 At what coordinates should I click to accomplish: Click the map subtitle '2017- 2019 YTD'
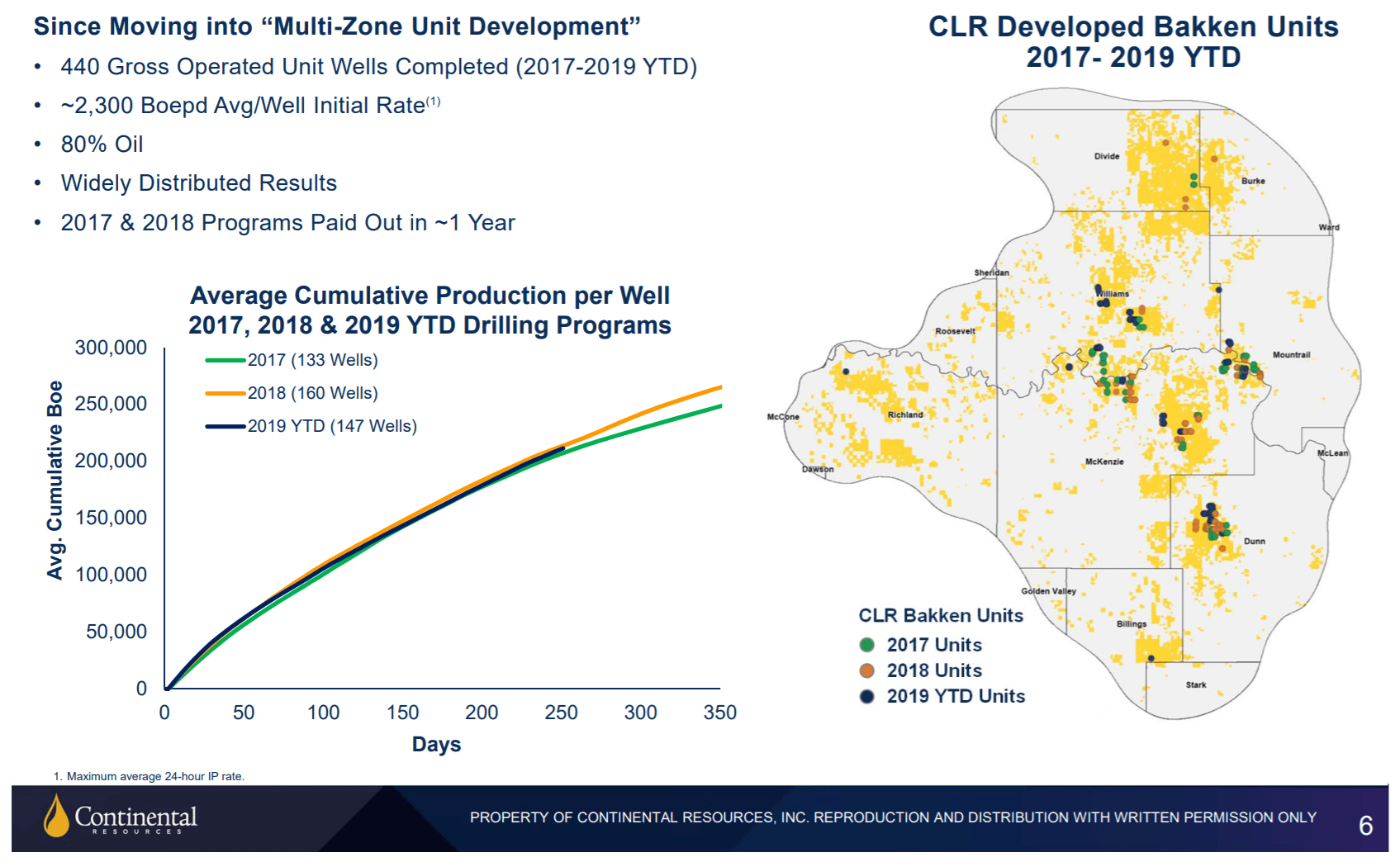1133,57
